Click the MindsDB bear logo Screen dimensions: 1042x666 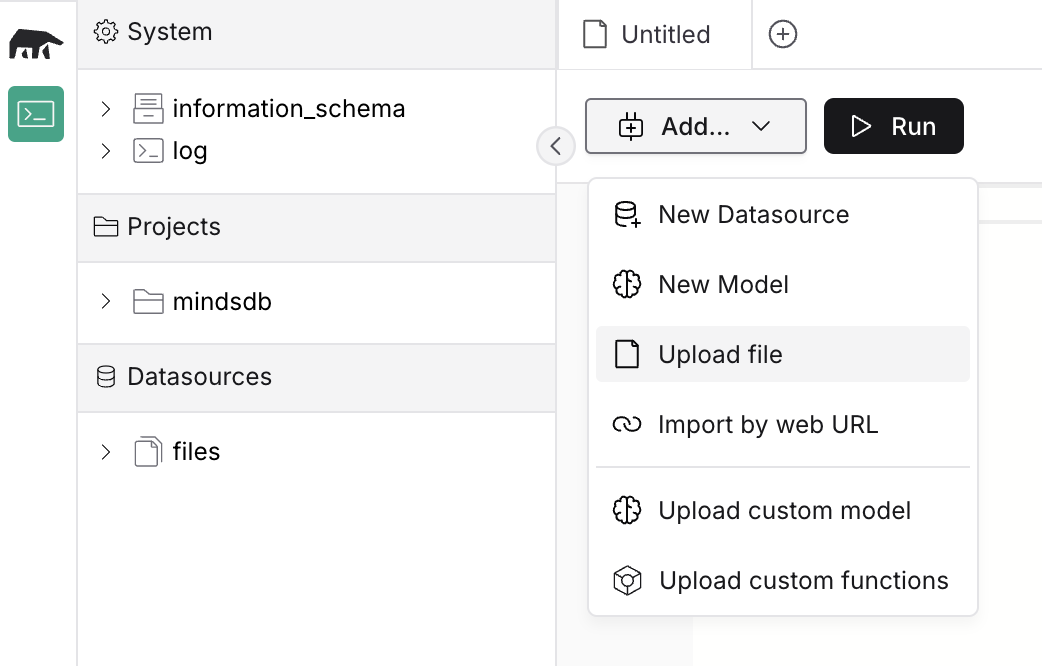click(x=36, y=44)
